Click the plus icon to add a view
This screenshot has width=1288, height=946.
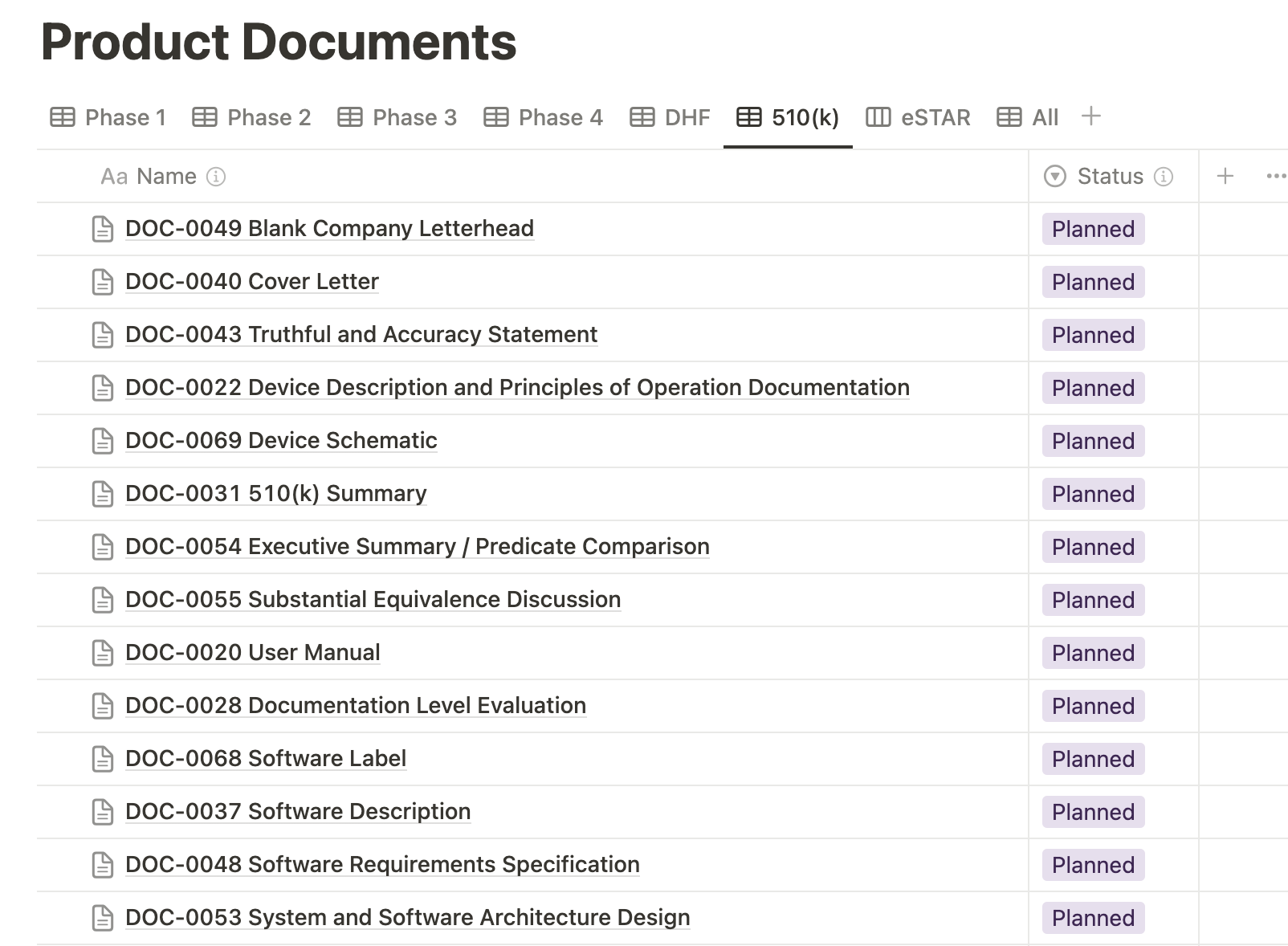coord(1090,116)
